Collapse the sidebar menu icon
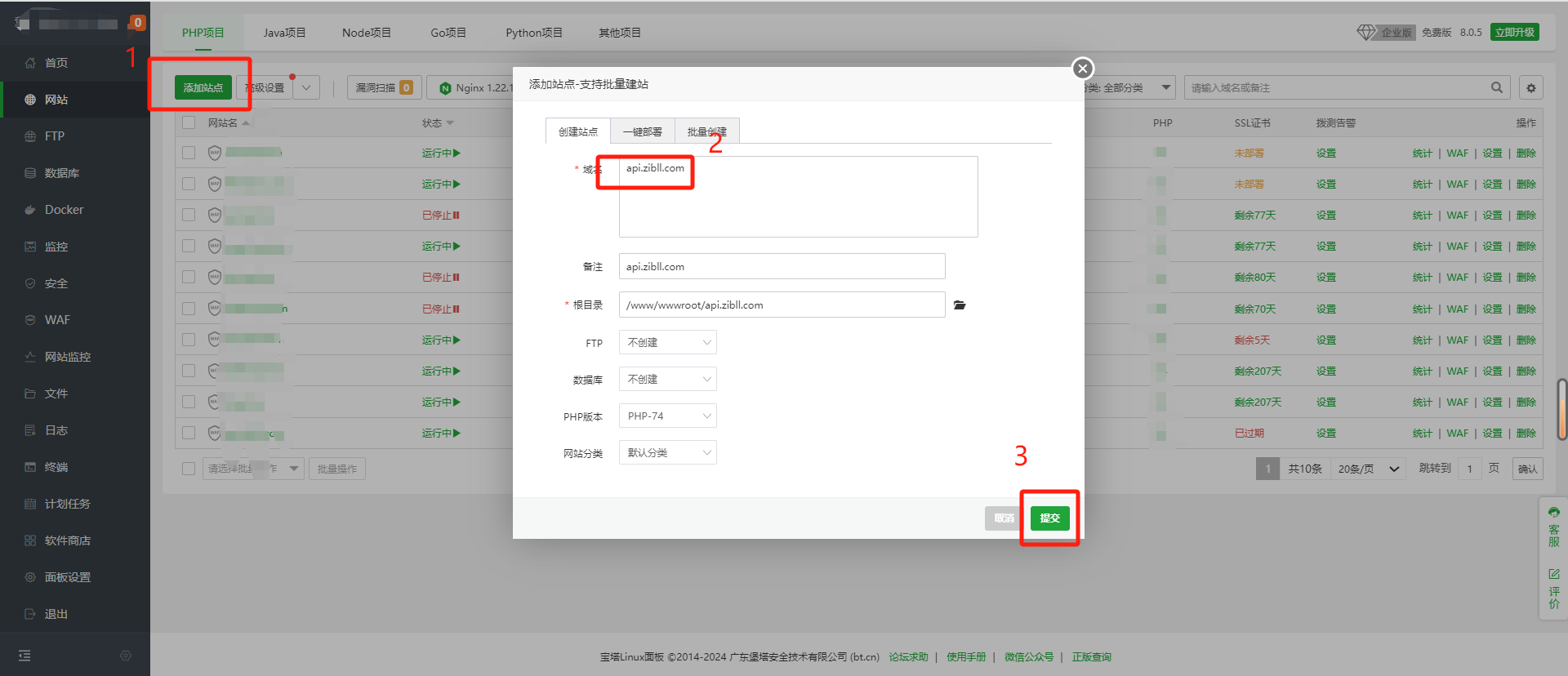 coord(24,656)
